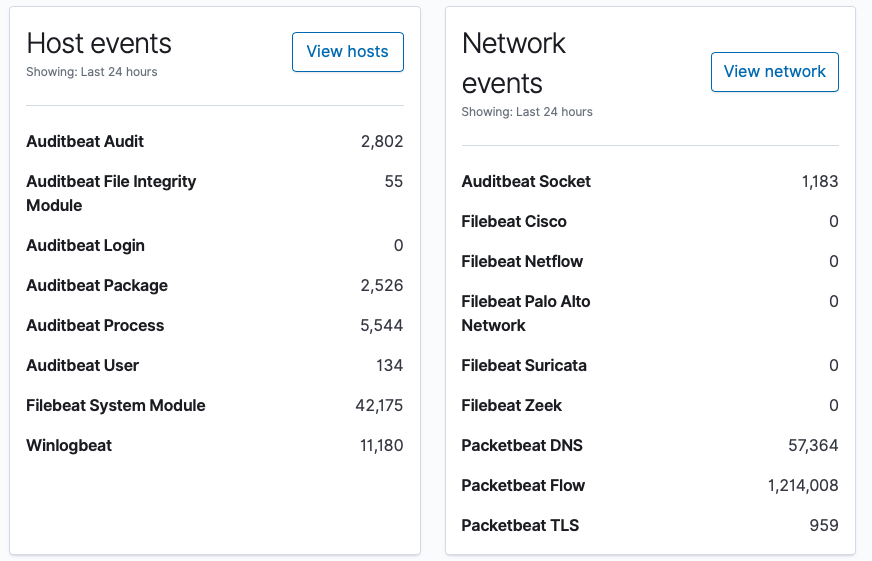
Task: Click the Filebeat Zeek label
Action: (x=512, y=405)
